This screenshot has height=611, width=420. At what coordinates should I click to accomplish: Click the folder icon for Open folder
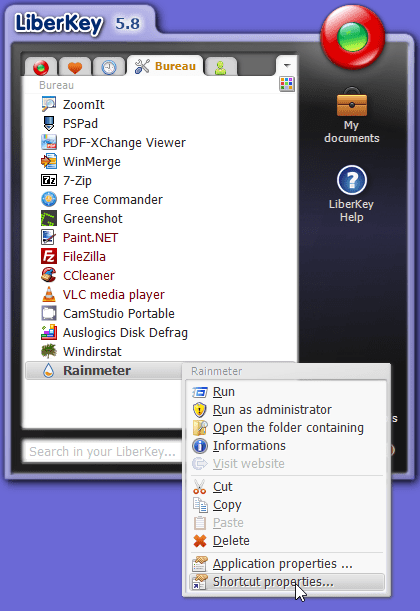click(x=200, y=428)
